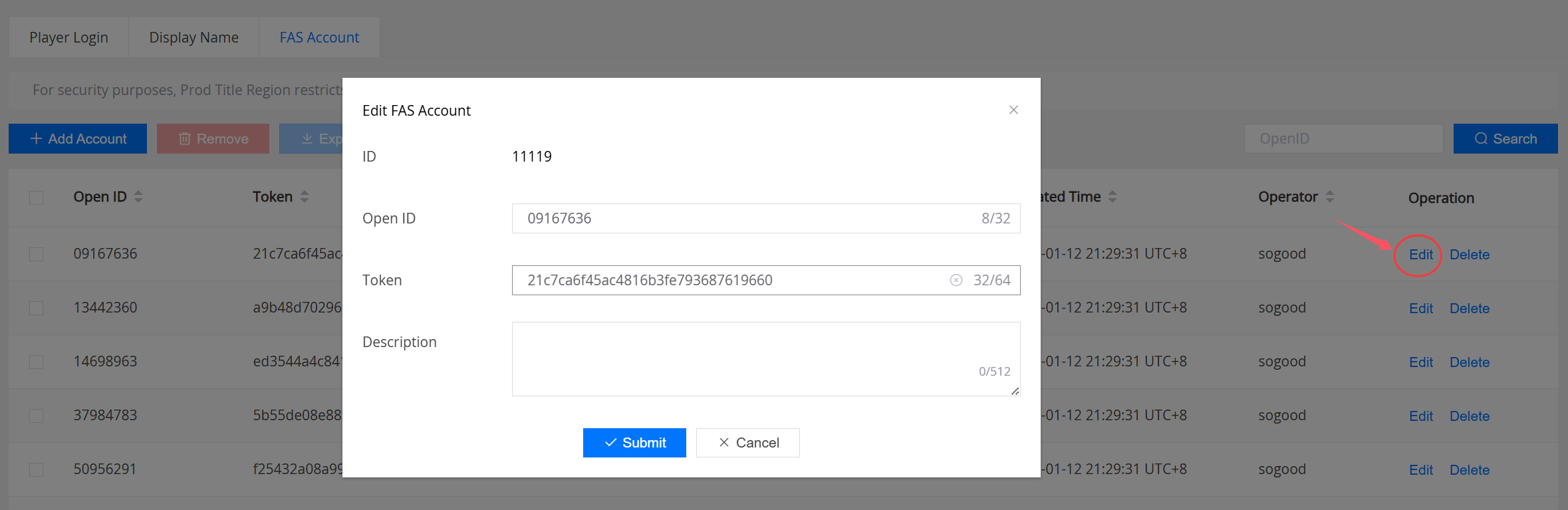The width and height of the screenshot is (1568, 510).
Task: Sort by the Open ID column arrows
Action: [x=138, y=197]
